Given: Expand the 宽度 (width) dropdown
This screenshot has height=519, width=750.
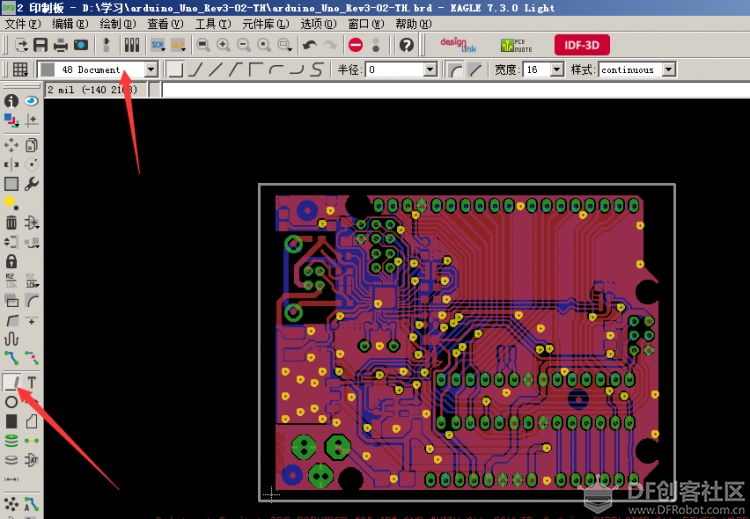Looking at the screenshot, I should pos(556,70).
